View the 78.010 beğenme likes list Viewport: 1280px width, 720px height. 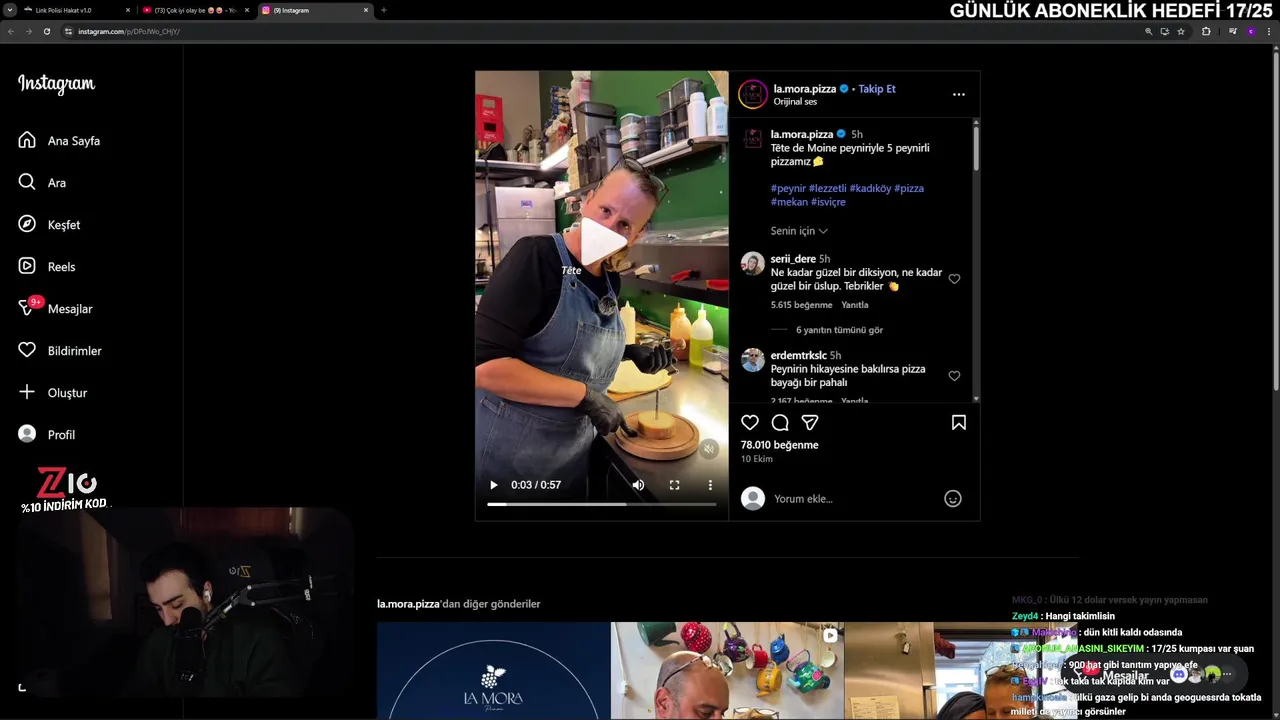pyautogui.click(x=779, y=445)
